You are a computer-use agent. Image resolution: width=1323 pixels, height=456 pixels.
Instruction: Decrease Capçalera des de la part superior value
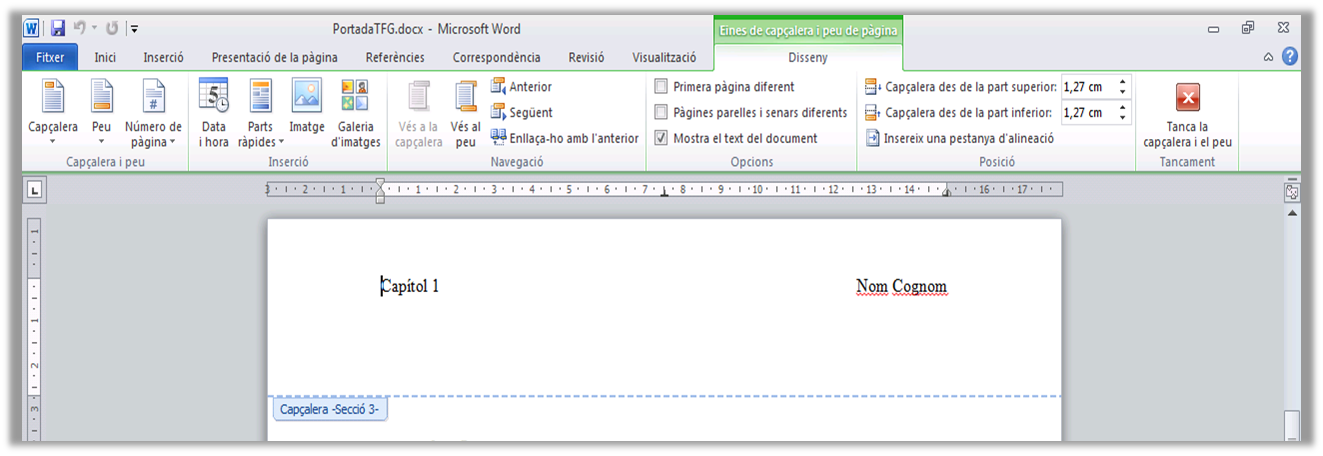click(x=1123, y=92)
